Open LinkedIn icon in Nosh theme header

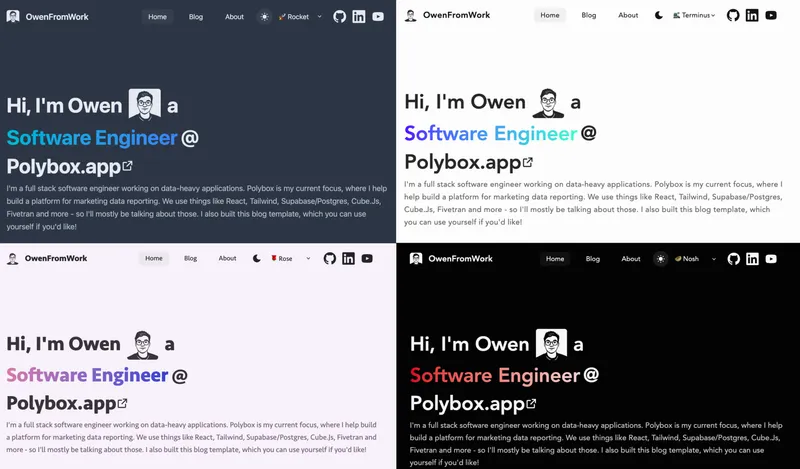753,259
